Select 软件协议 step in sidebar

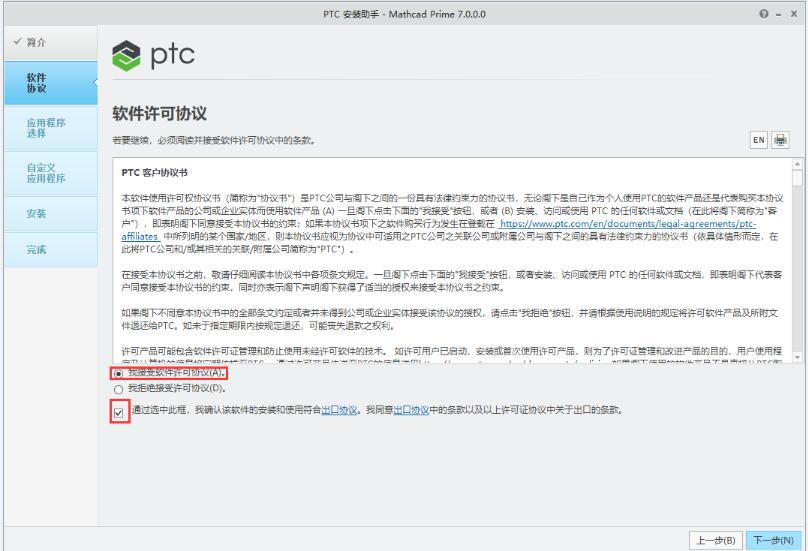click(x=50, y=83)
